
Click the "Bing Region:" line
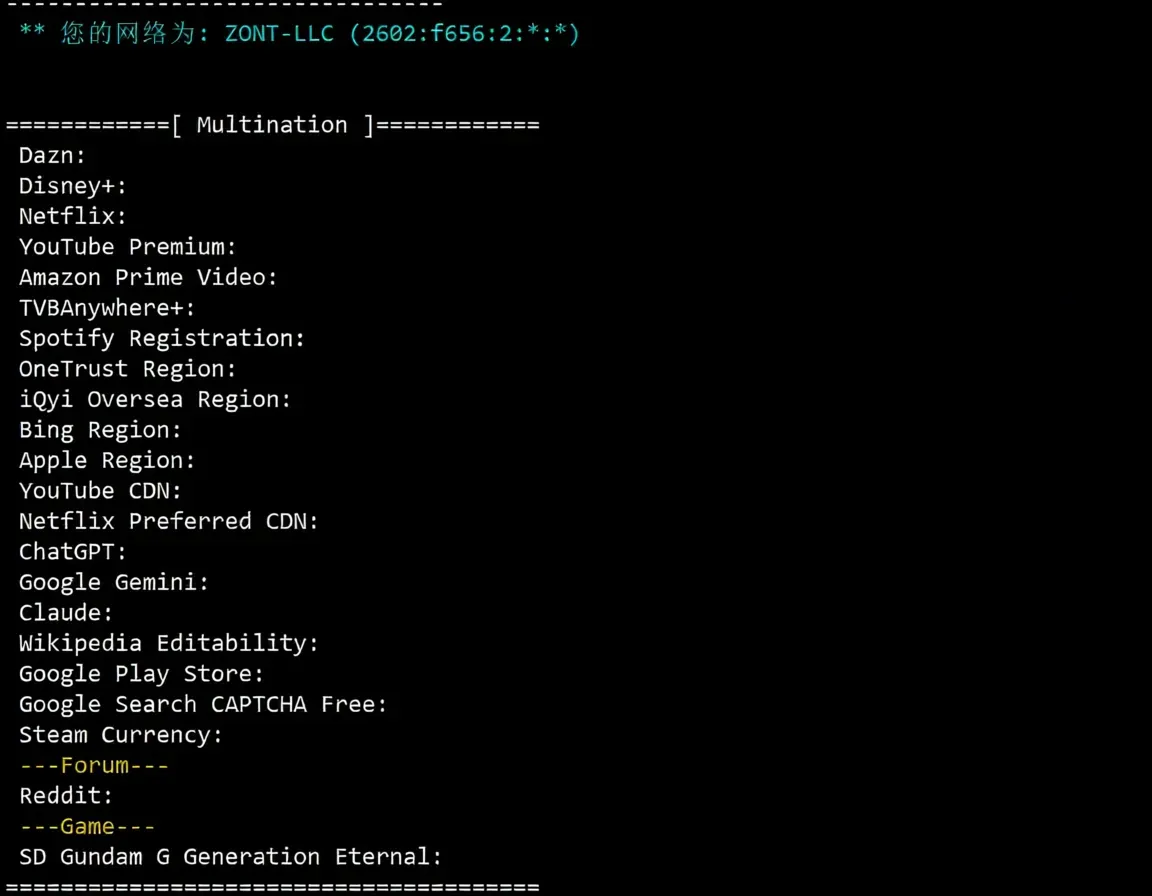click(100, 430)
